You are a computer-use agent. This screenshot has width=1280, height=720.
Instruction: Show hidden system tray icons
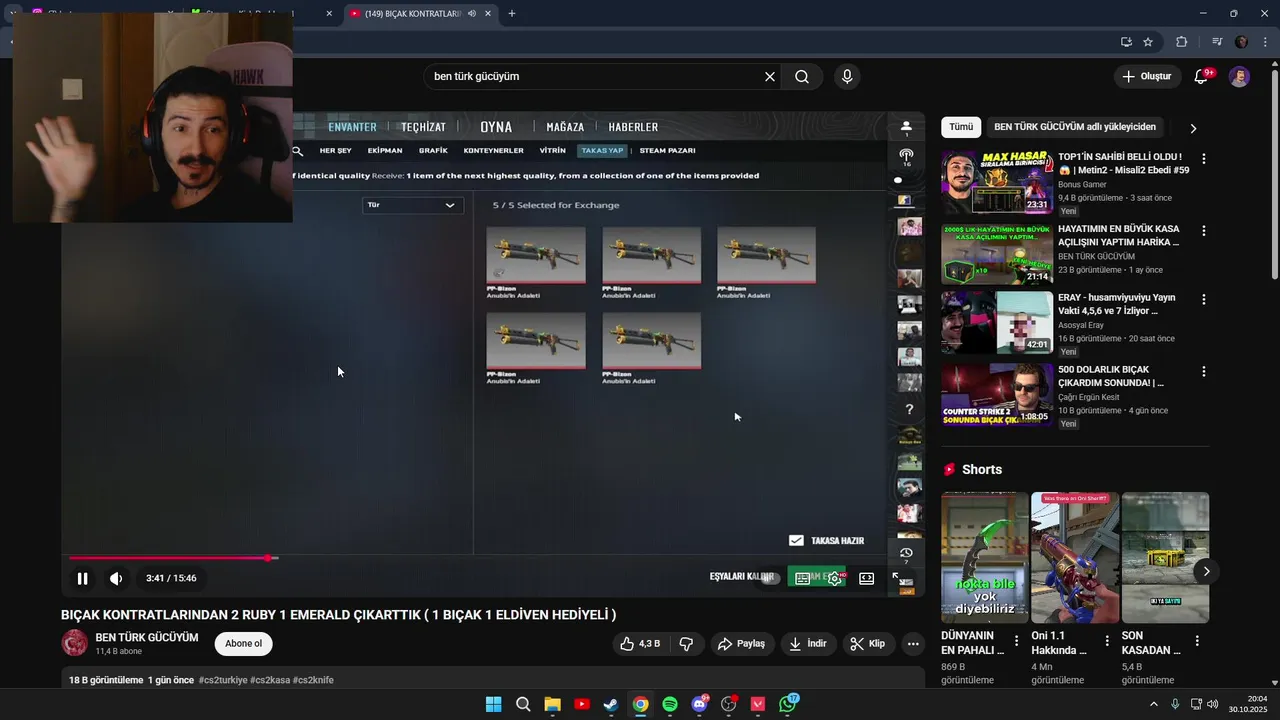point(1153,704)
